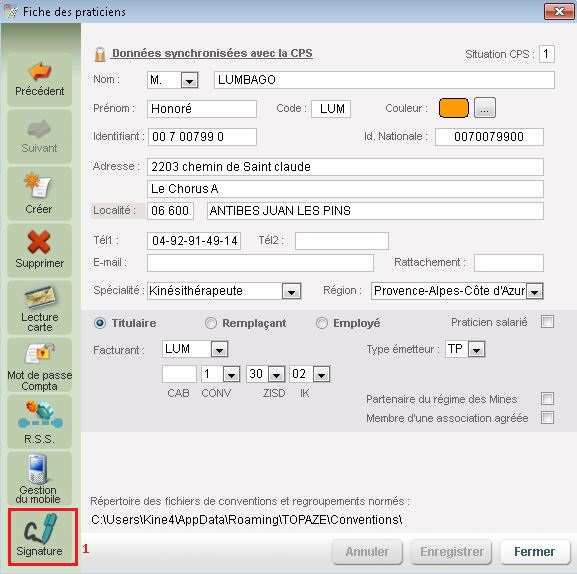Expand the Spécialité dropdown
This screenshot has height=574, width=577.
[291, 291]
